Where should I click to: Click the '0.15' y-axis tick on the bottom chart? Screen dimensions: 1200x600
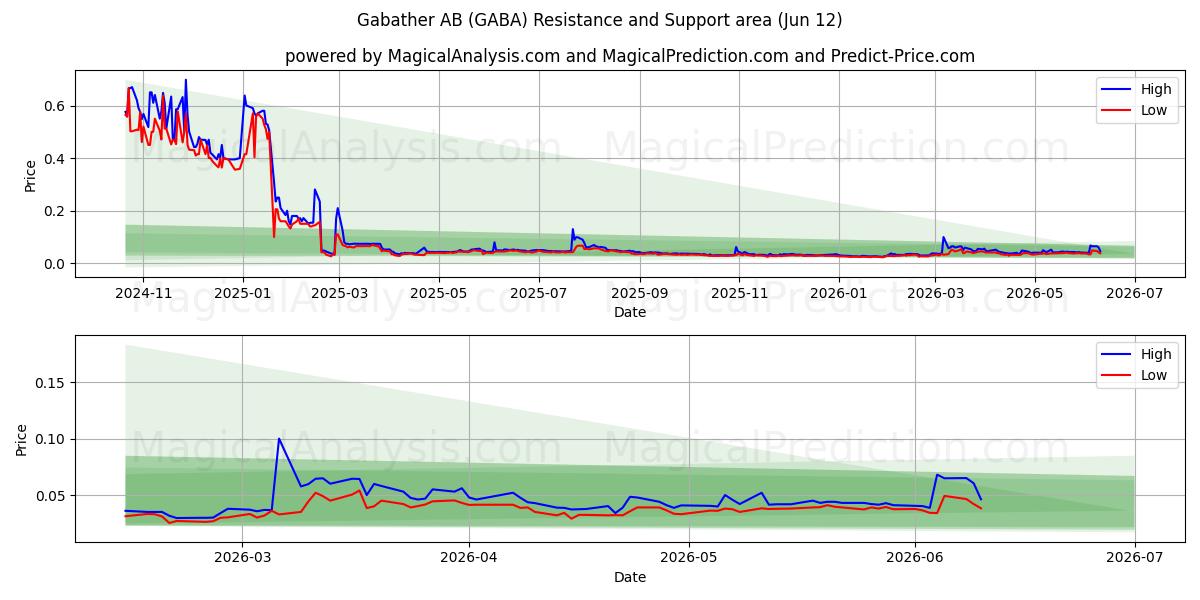[x=52, y=383]
